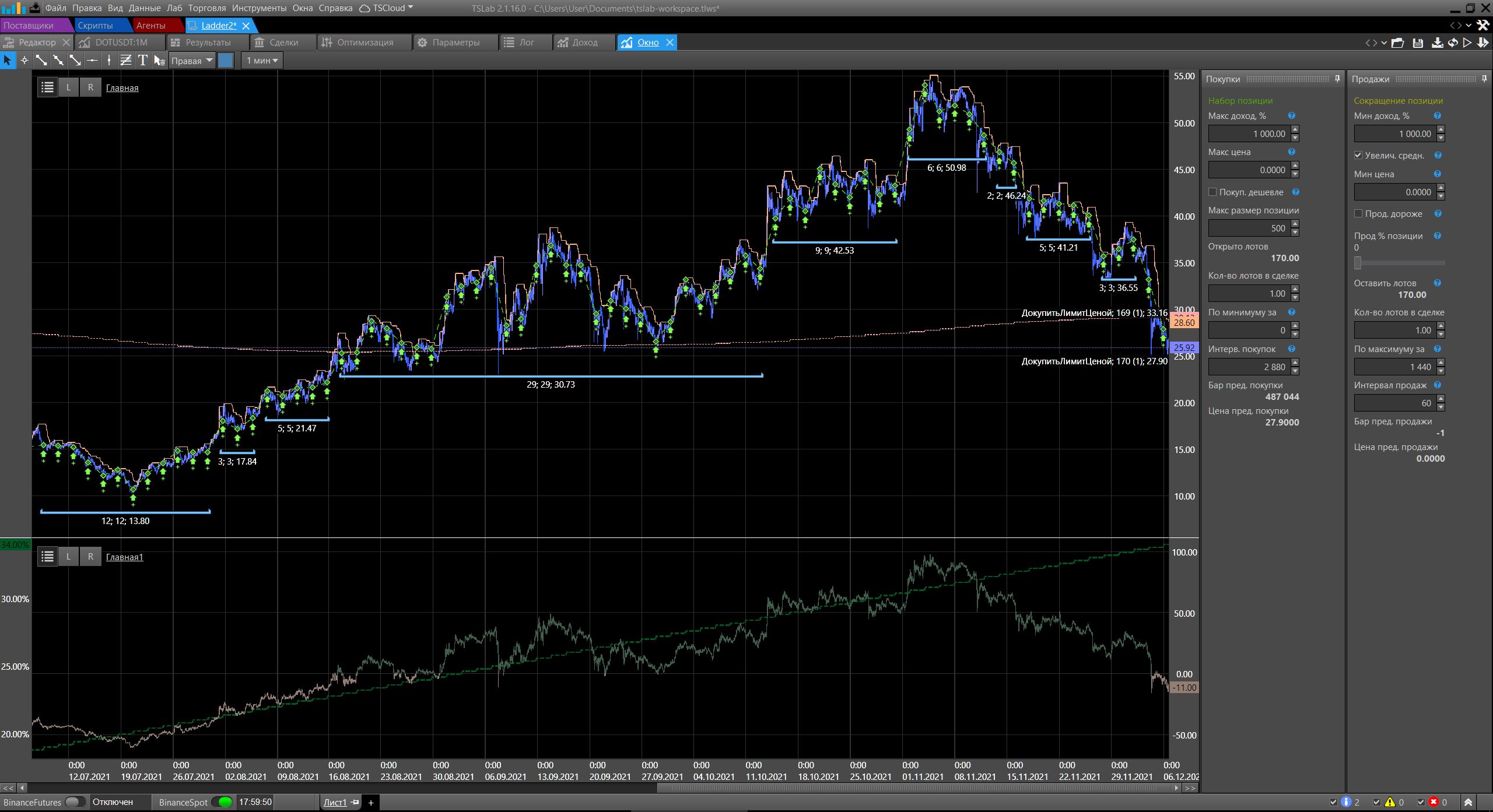Pick the horizontal line drawing tool
Screen dimensions: 1493x812
92,60
